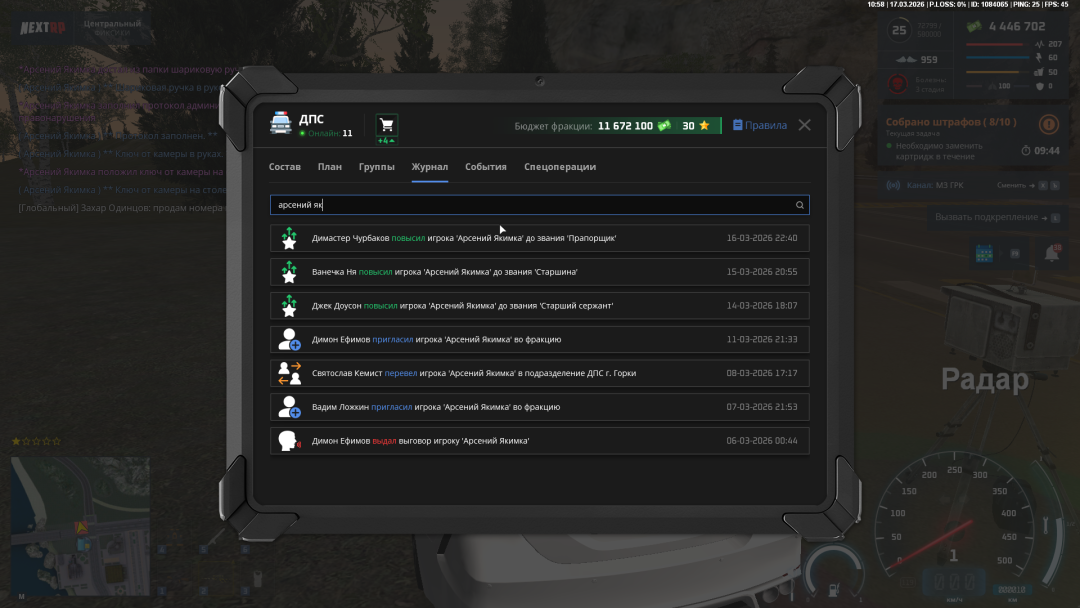Screen dimensions: 1080x608
Task: Click transfer icon on Святослав Кемист entry
Action: pos(289,373)
